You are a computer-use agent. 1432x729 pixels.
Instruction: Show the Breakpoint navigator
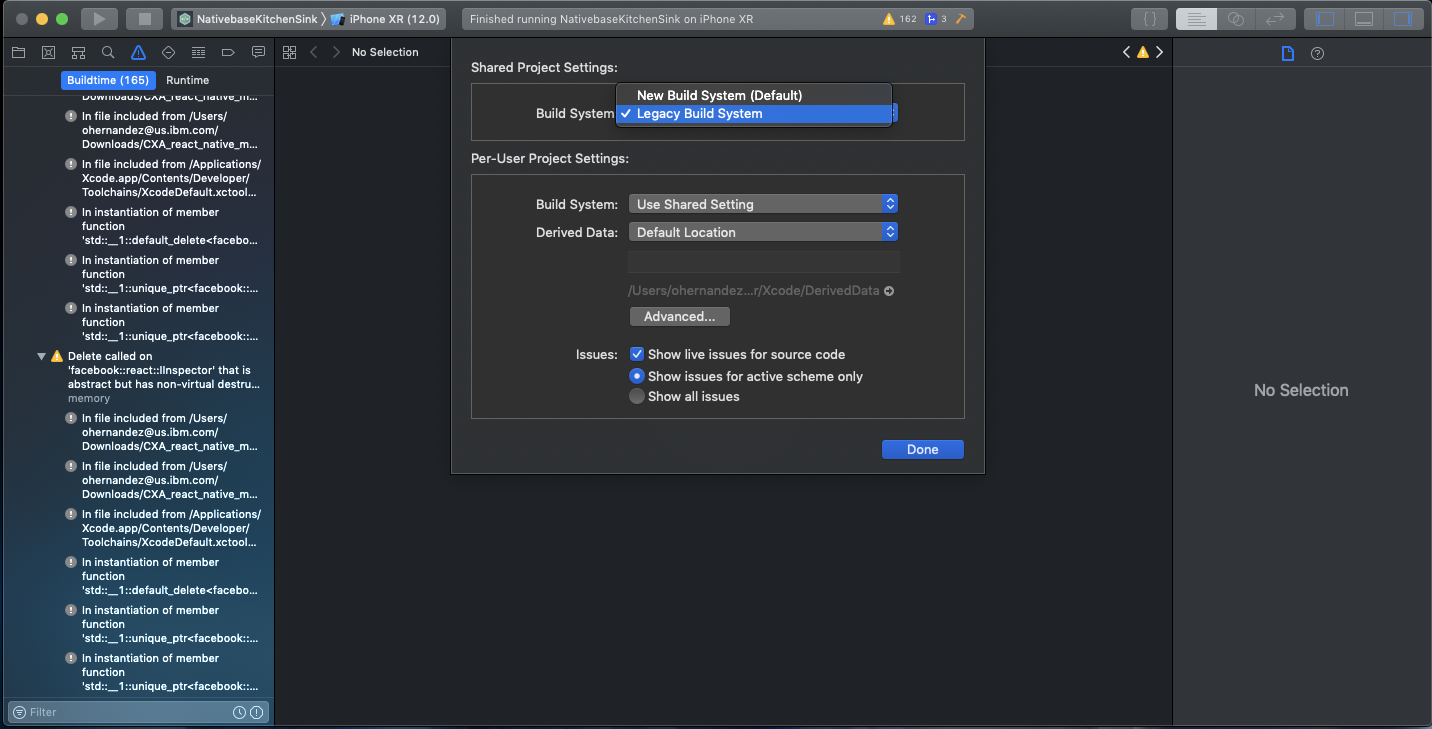(228, 52)
